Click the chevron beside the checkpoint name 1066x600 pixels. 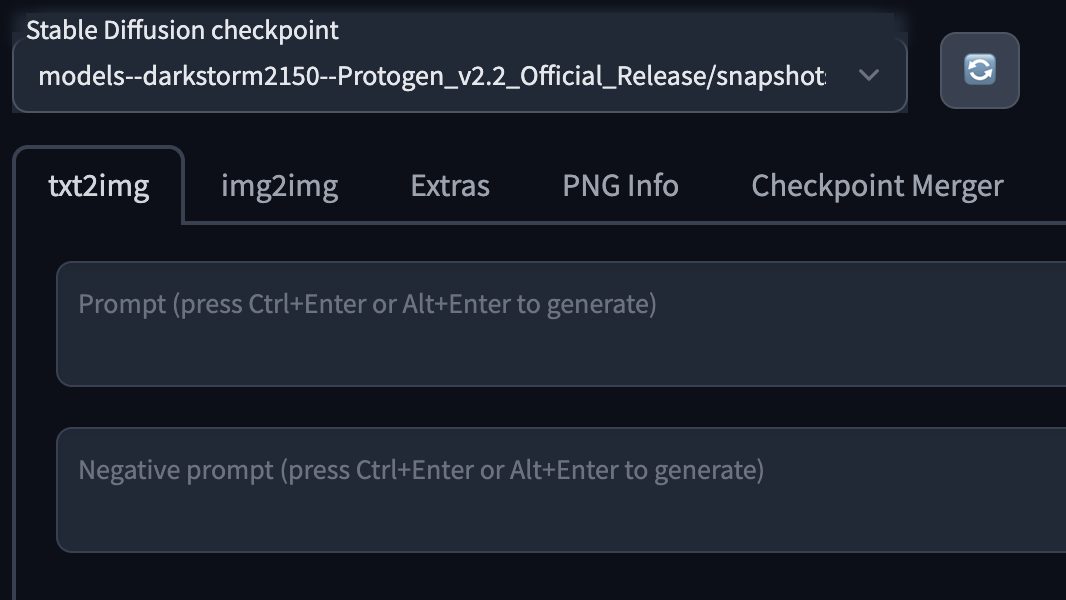pyautogui.click(x=869, y=75)
